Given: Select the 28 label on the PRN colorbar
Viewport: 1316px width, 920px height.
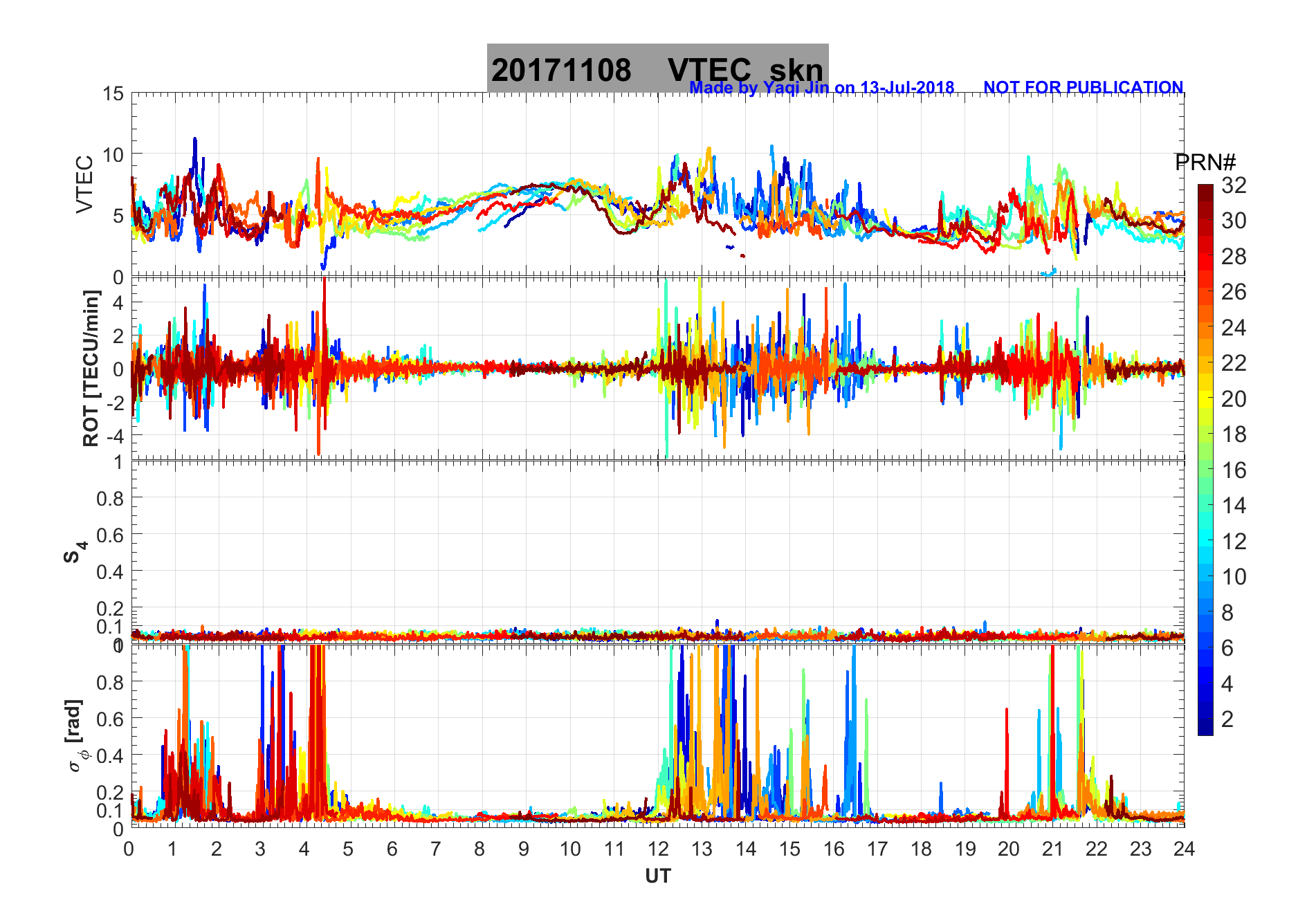Looking at the screenshot, I should [1234, 257].
